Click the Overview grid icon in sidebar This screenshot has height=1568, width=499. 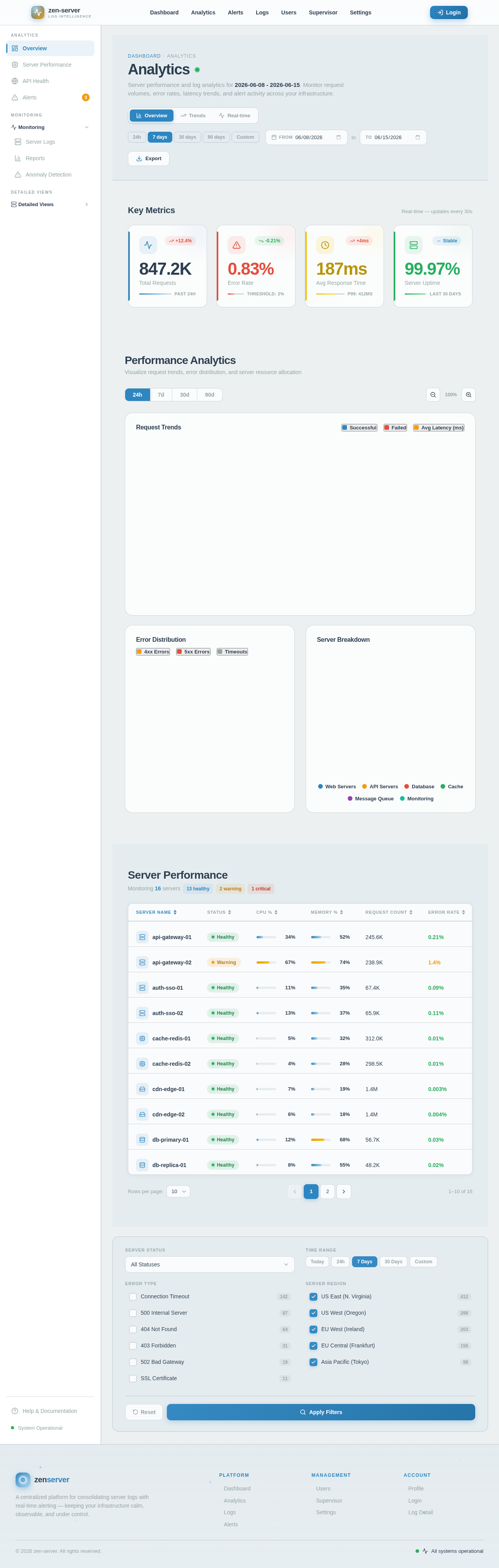pyautogui.click(x=15, y=48)
